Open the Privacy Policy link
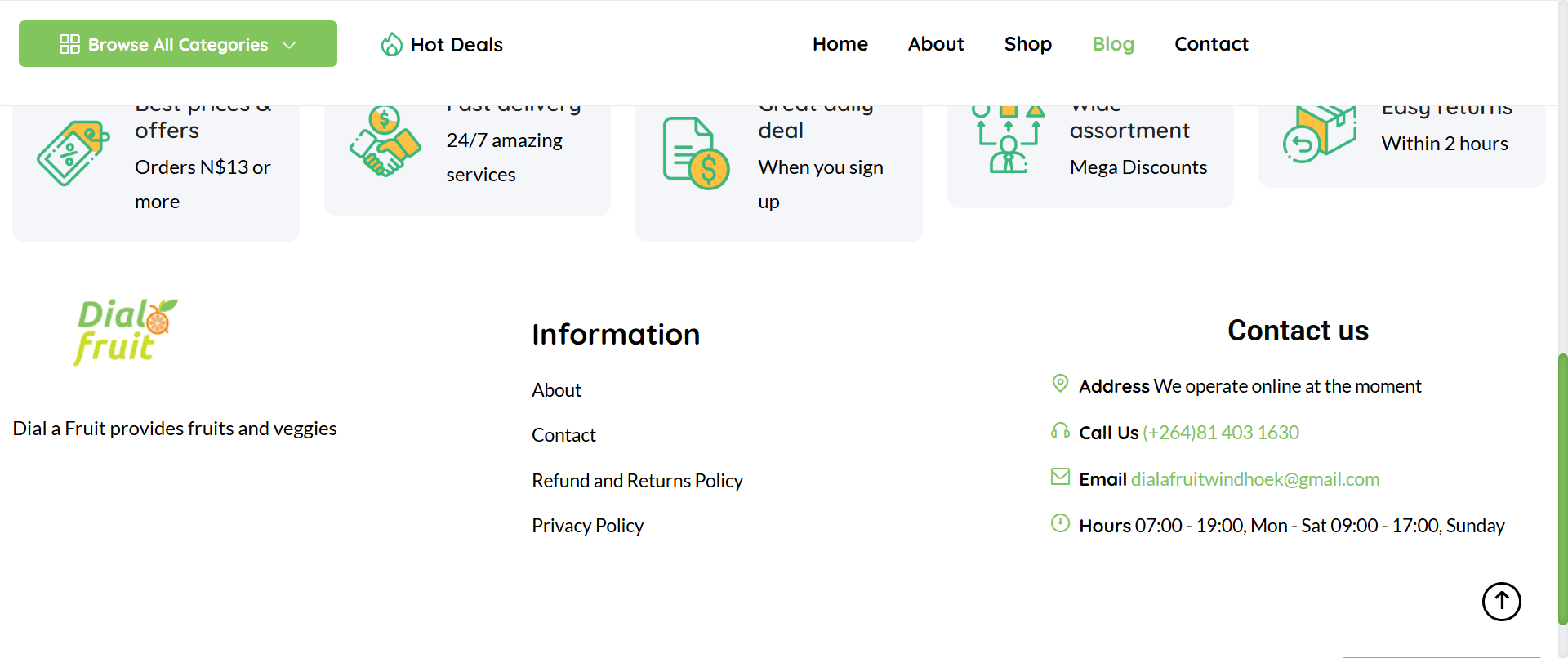This screenshot has width=1568, height=658. [x=587, y=526]
